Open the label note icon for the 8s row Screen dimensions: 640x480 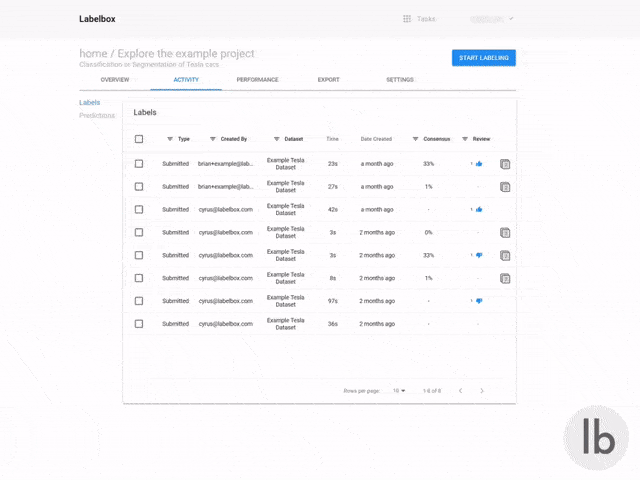[505, 278]
